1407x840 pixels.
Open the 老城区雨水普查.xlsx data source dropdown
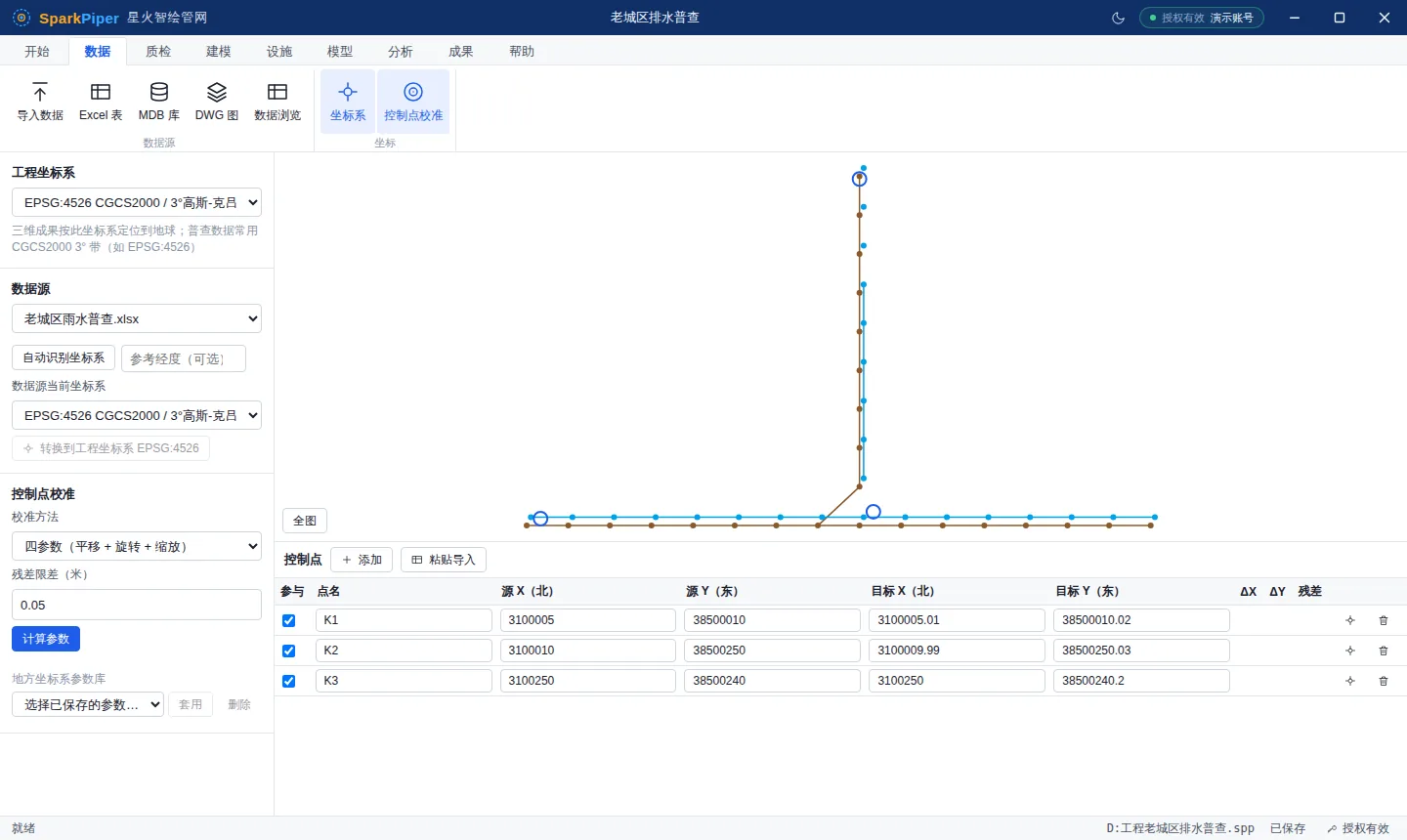point(137,318)
